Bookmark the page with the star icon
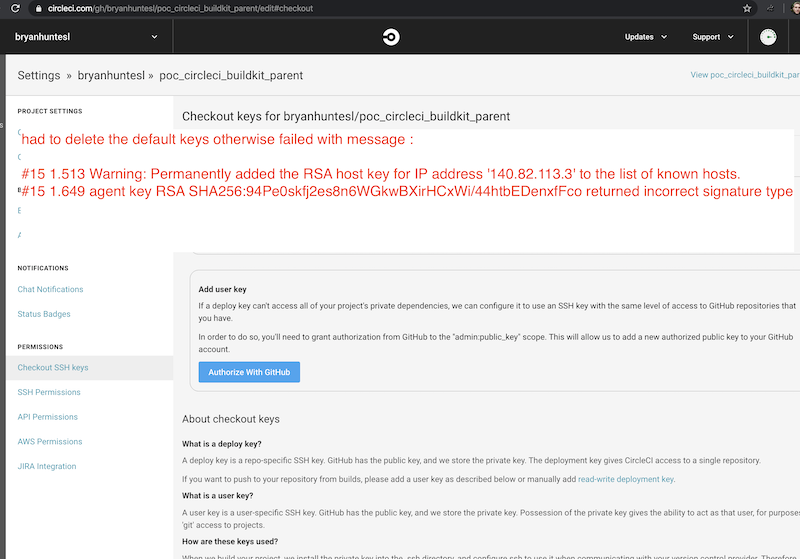The width and height of the screenshot is (800, 559). [x=747, y=8]
